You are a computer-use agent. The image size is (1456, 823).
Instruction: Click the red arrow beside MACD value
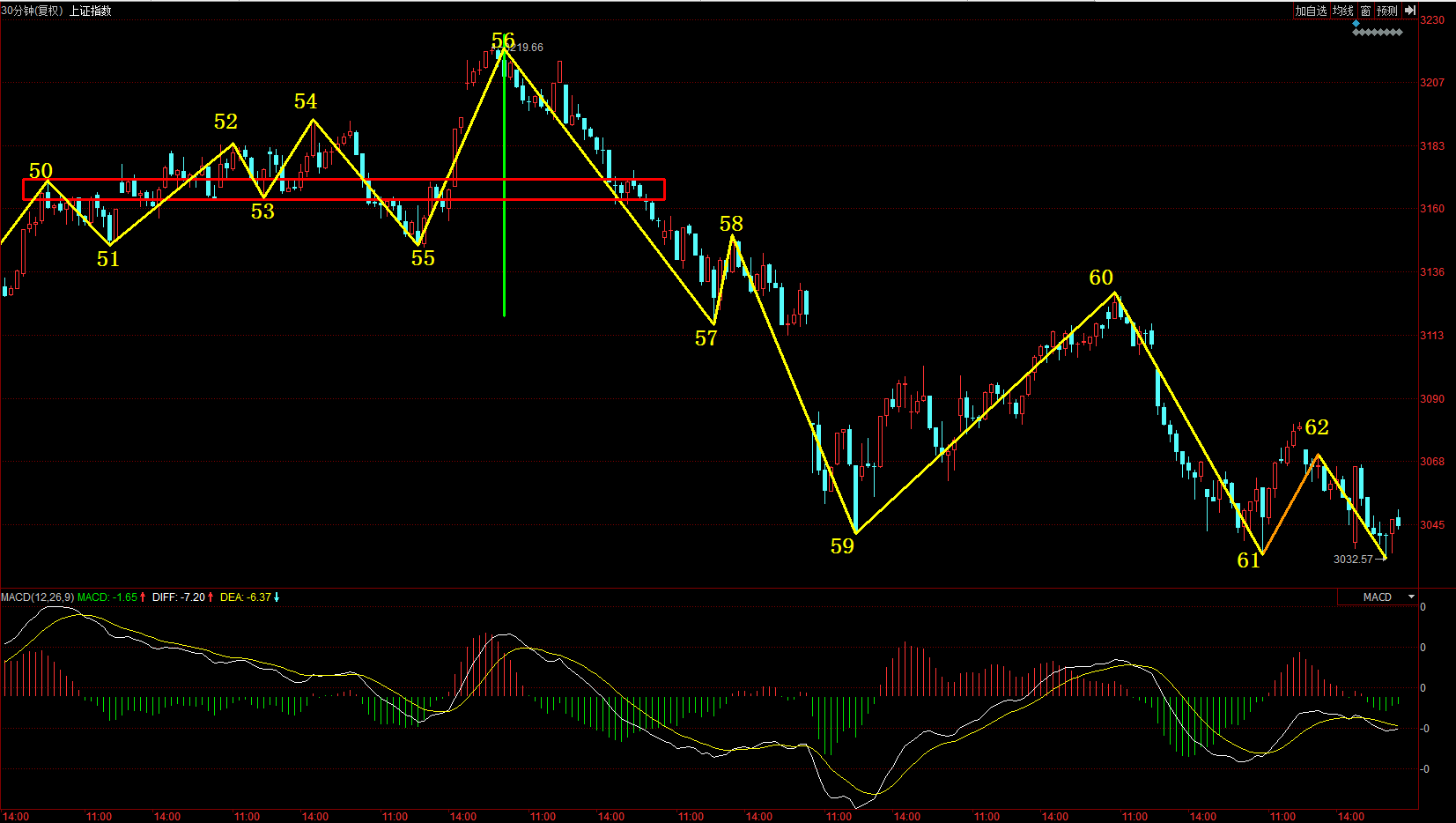coord(143,597)
